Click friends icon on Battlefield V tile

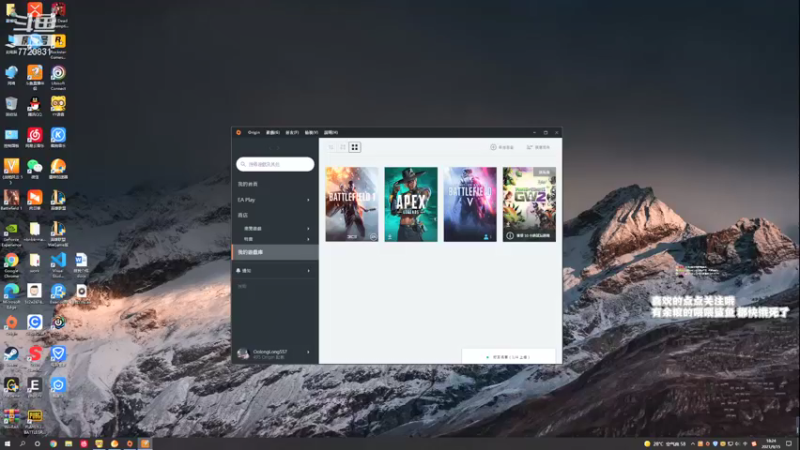pos(486,237)
